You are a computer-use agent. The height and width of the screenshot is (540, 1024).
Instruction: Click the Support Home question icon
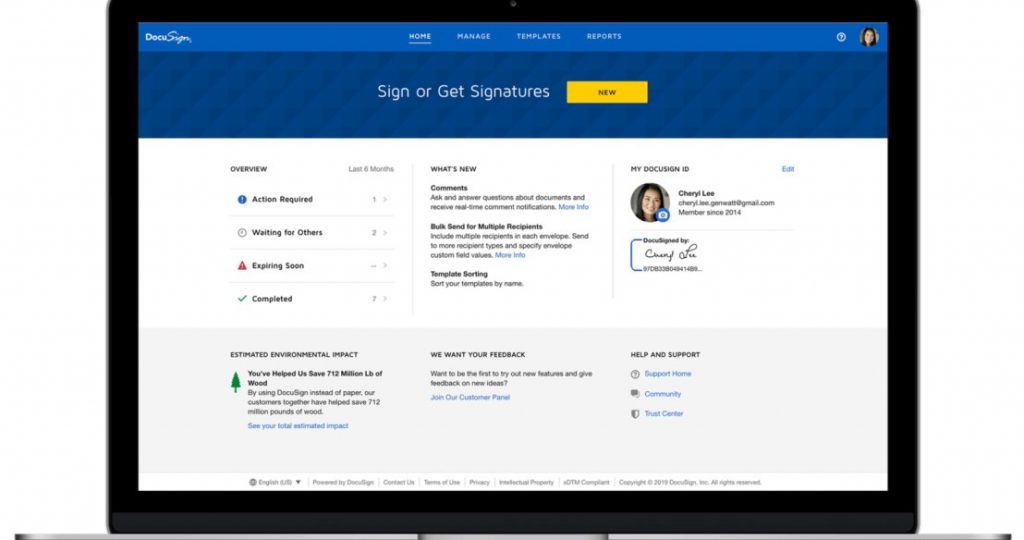tap(635, 374)
